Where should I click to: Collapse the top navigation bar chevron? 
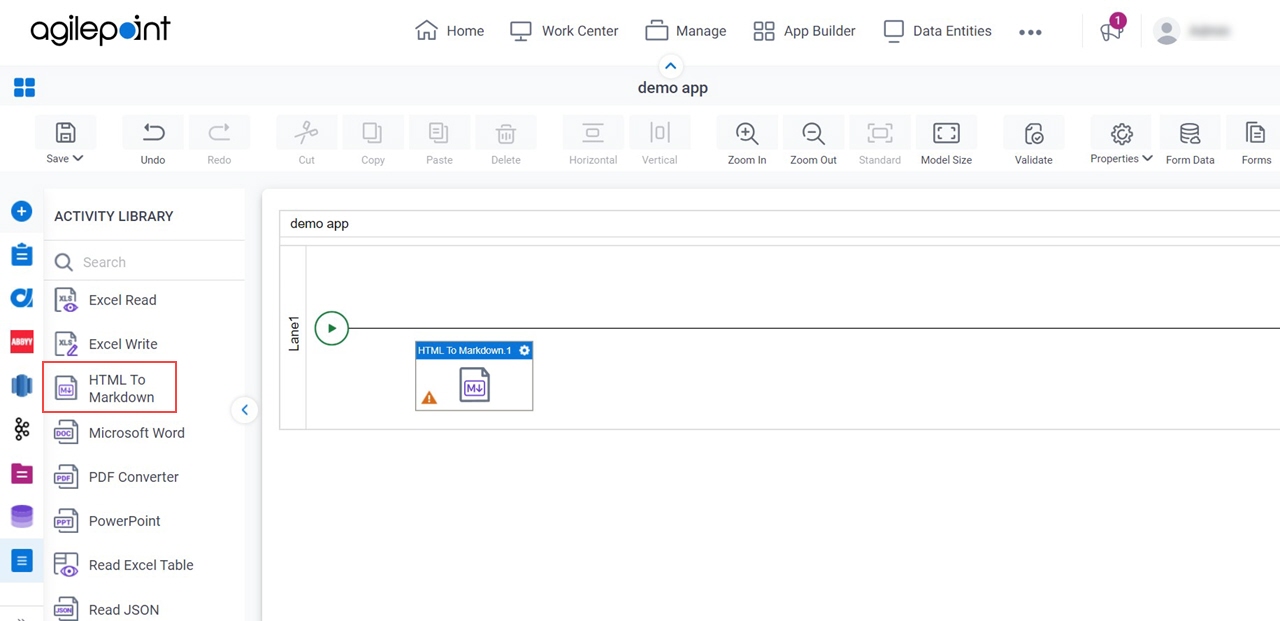tap(671, 66)
